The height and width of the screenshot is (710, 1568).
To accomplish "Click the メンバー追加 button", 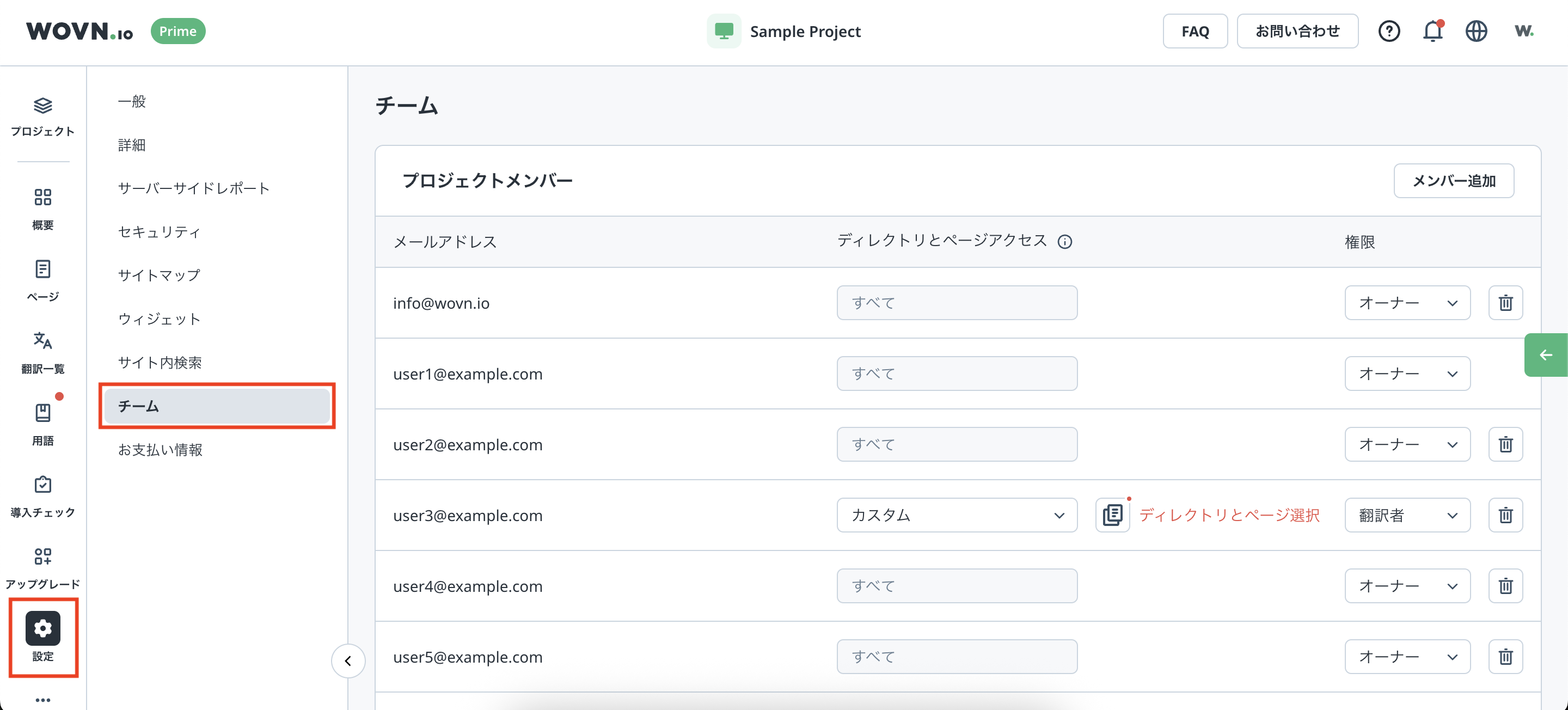I will tap(1454, 181).
